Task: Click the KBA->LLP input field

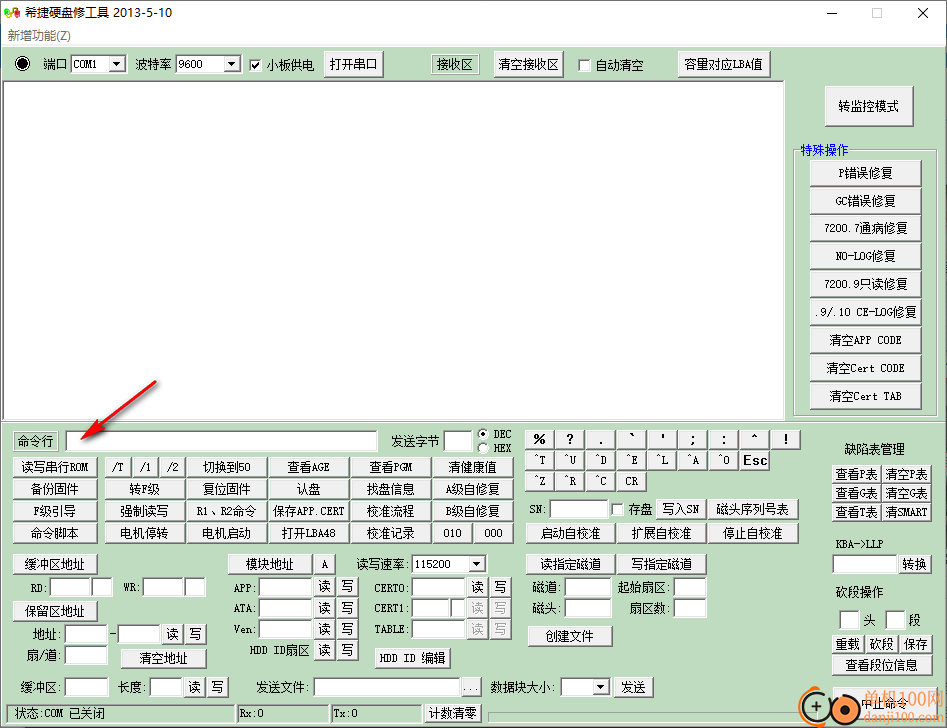Action: 865,564
